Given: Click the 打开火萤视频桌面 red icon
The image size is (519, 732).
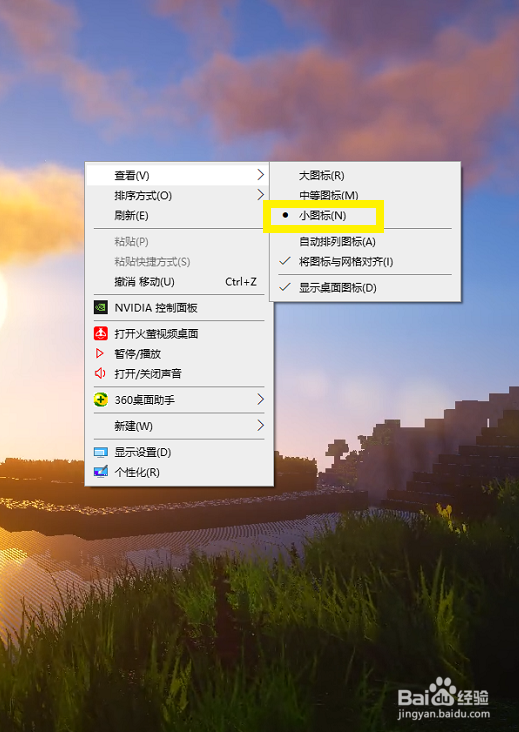Looking at the screenshot, I should coord(101,334).
